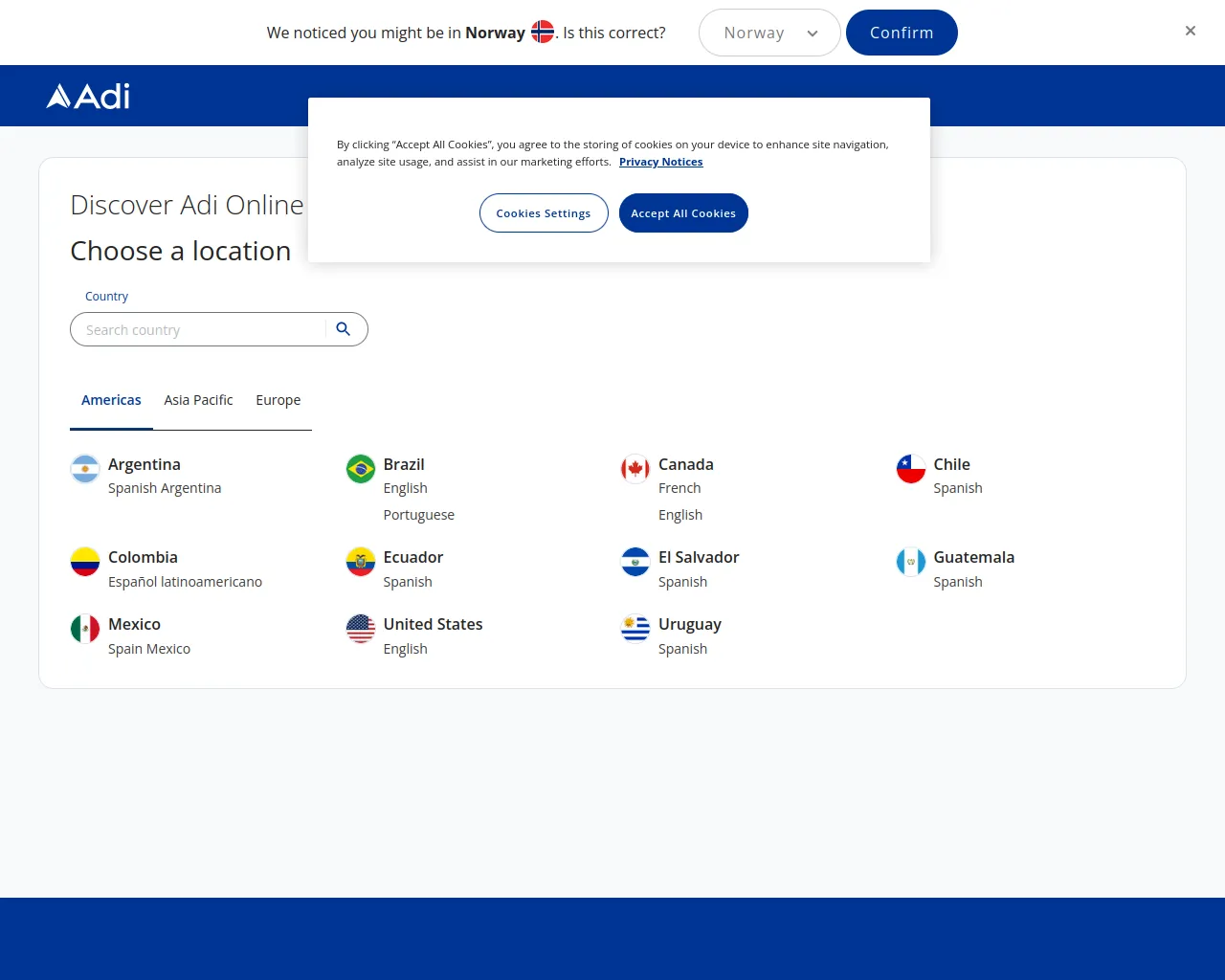This screenshot has height=980, width=1225.
Task: Accept All Cookies
Action: [683, 212]
